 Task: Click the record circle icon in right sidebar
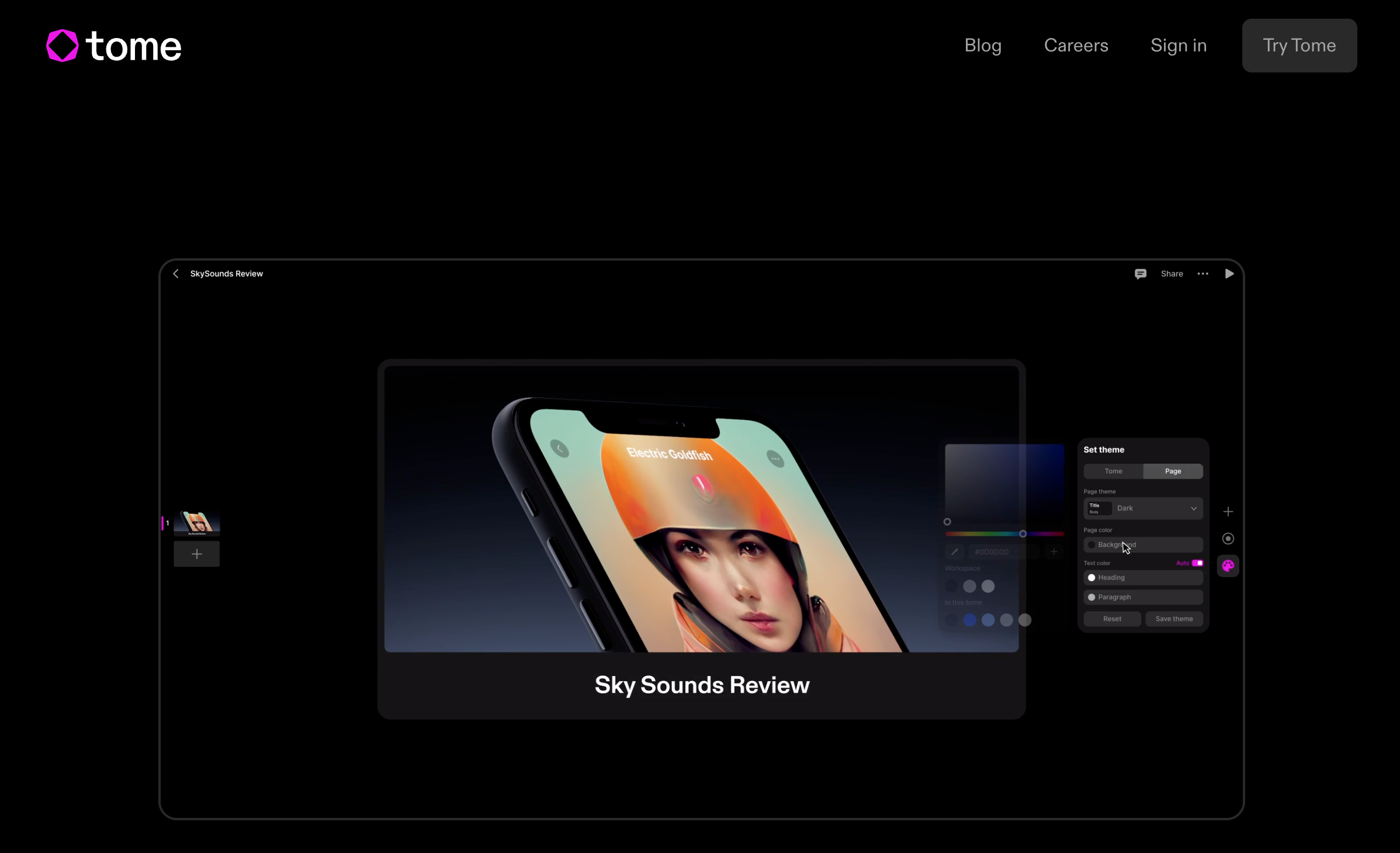tap(1228, 539)
